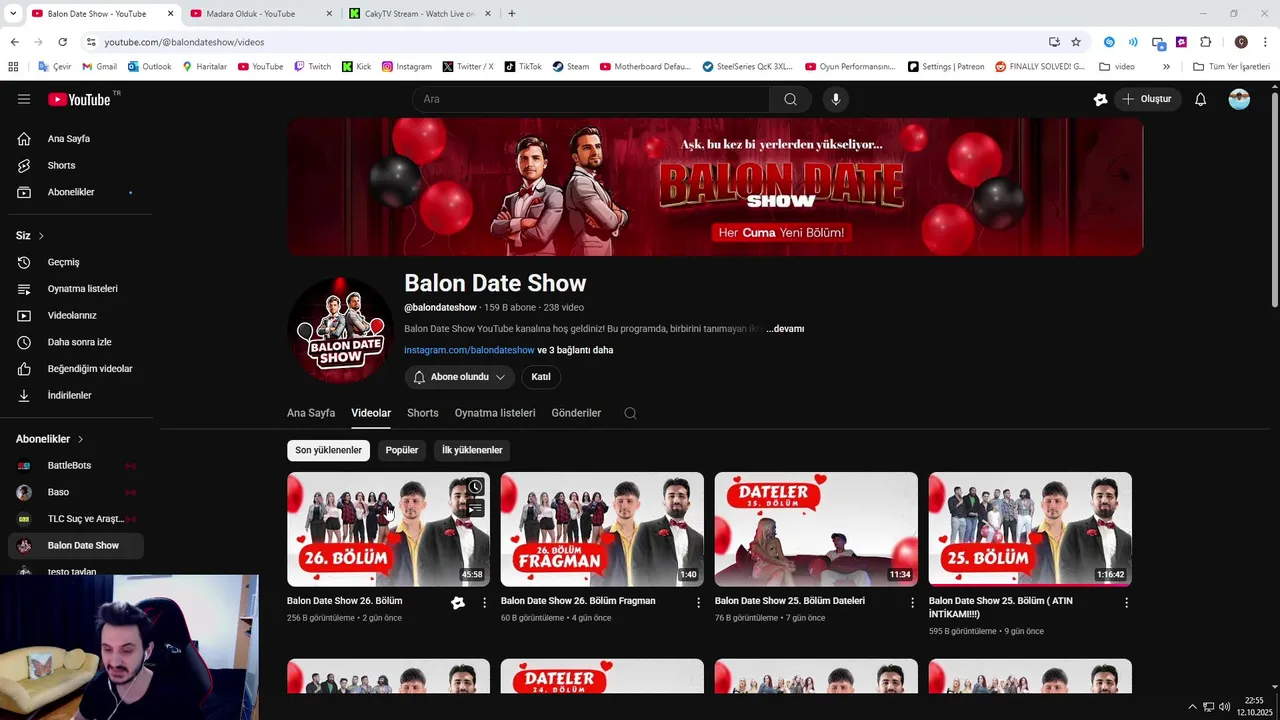The width and height of the screenshot is (1280, 720).
Task: Open Abone olundu subscription dropdown
Action: pos(459,377)
